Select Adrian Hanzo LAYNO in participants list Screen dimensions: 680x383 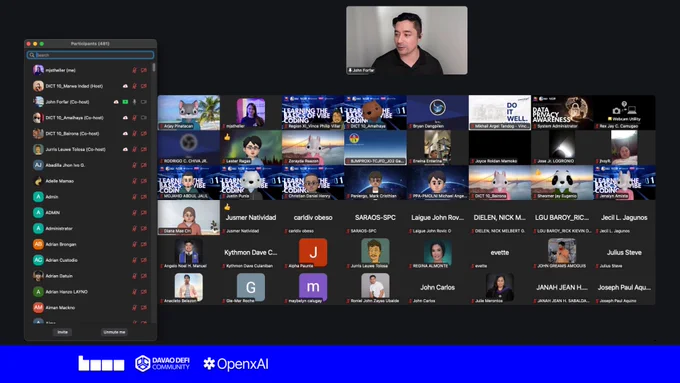point(90,292)
